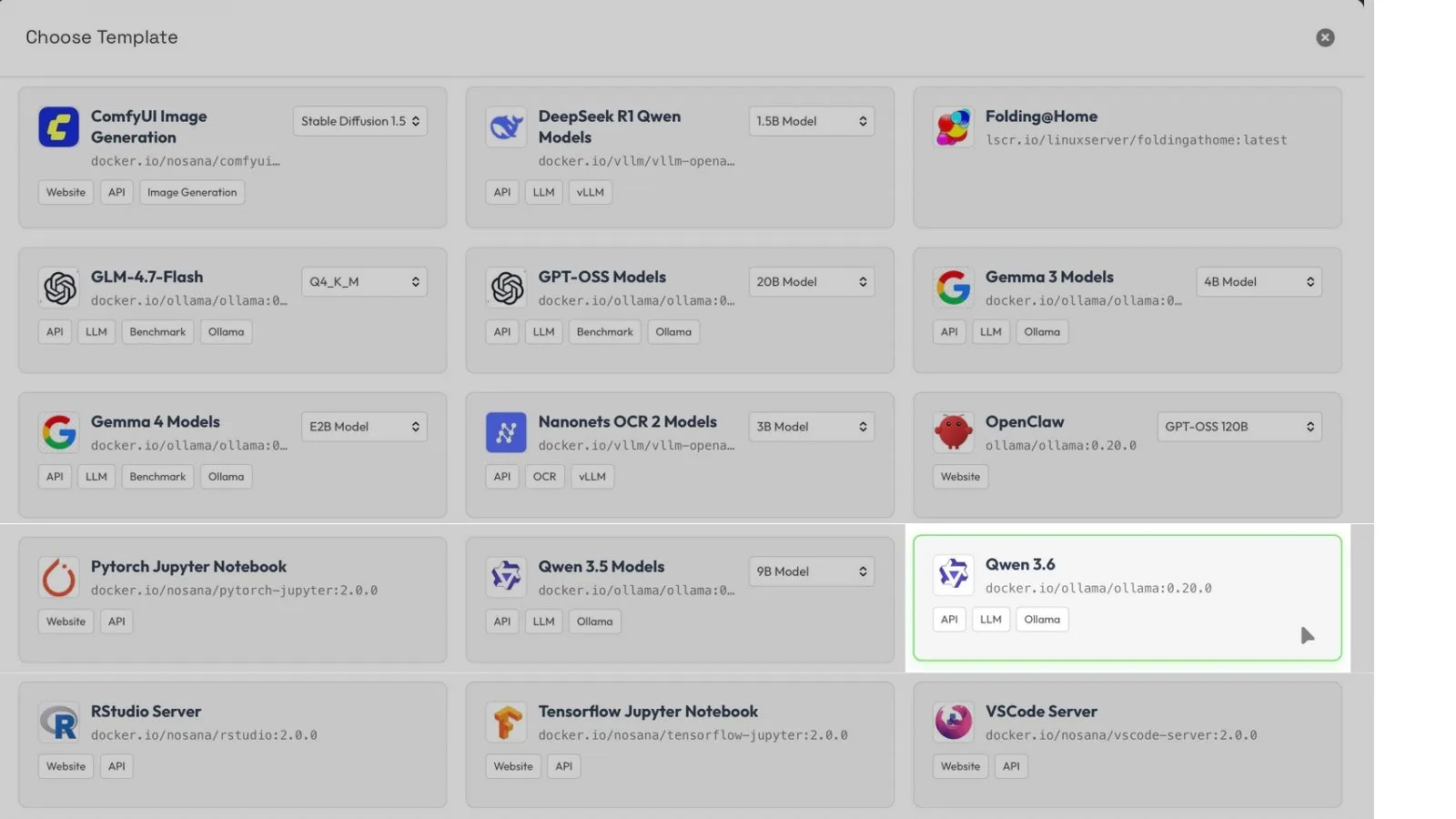
Task: Click the LLM tag on Qwen 3.6 card
Action: (x=990, y=620)
